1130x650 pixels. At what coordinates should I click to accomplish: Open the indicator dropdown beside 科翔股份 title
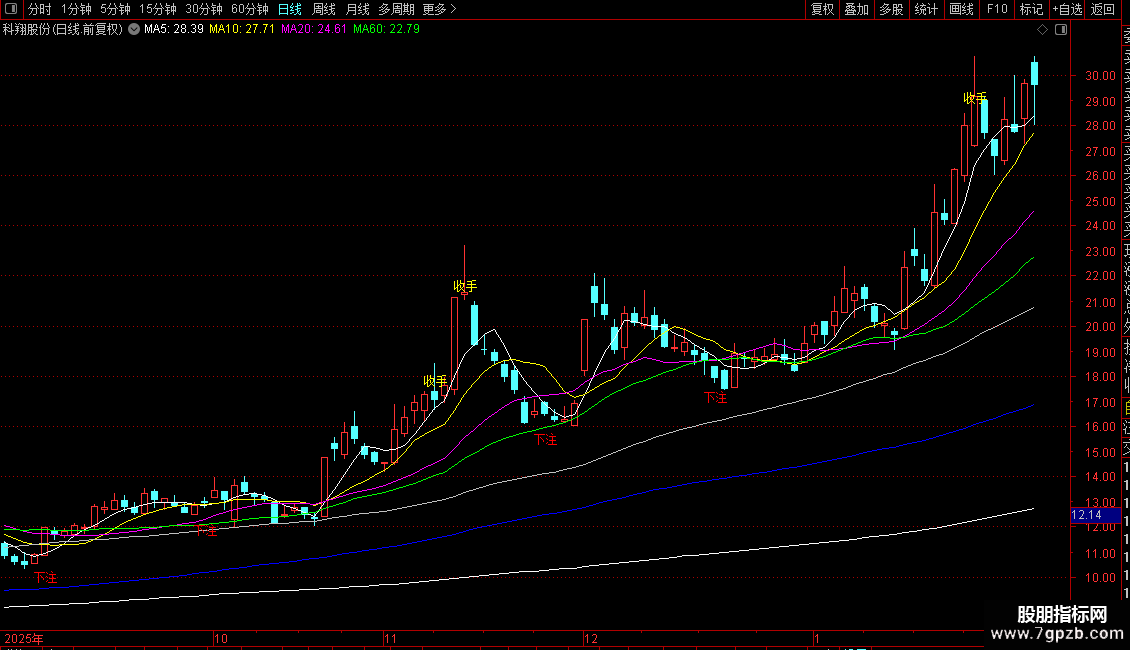[134, 30]
